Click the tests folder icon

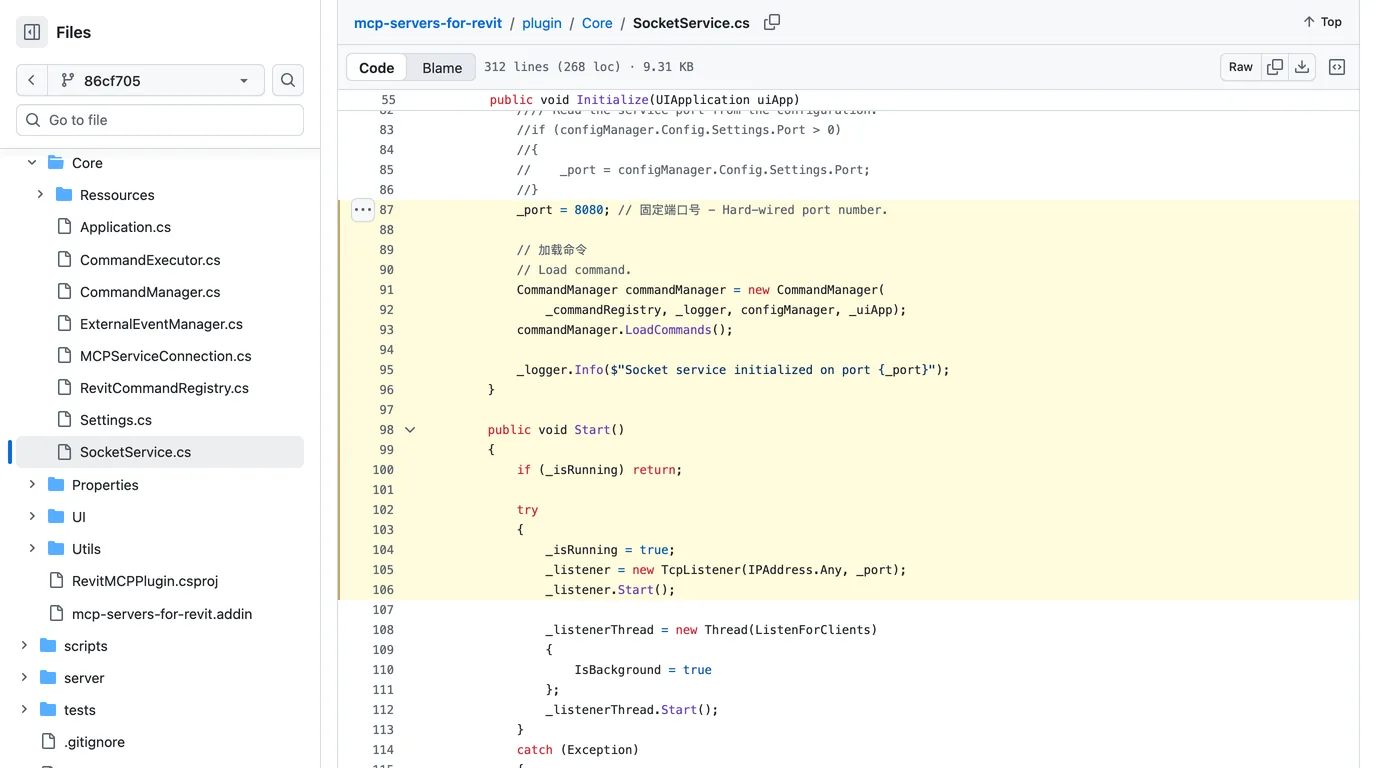(48, 709)
